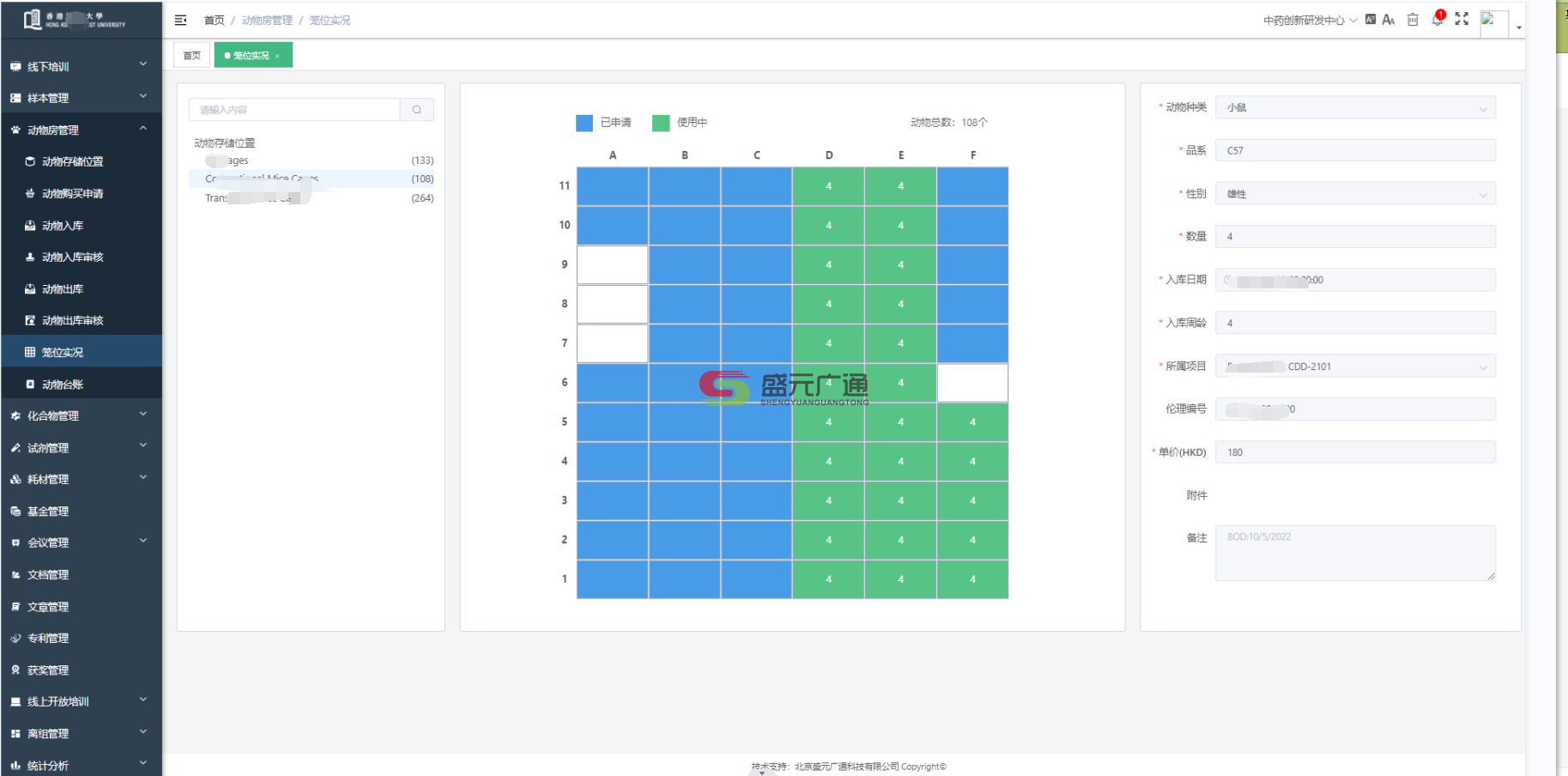1568x776 pixels.
Task: Click the blue 已申请 legend swatch
Action: tap(584, 123)
